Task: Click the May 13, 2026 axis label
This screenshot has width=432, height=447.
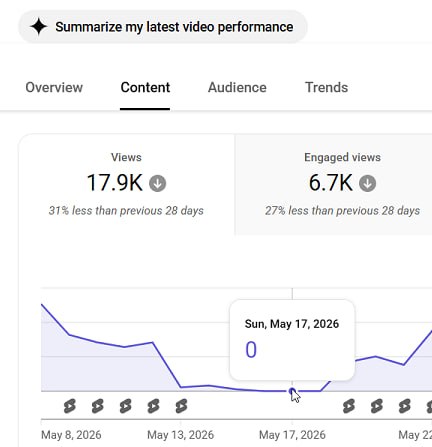Action: pyautogui.click(x=181, y=435)
